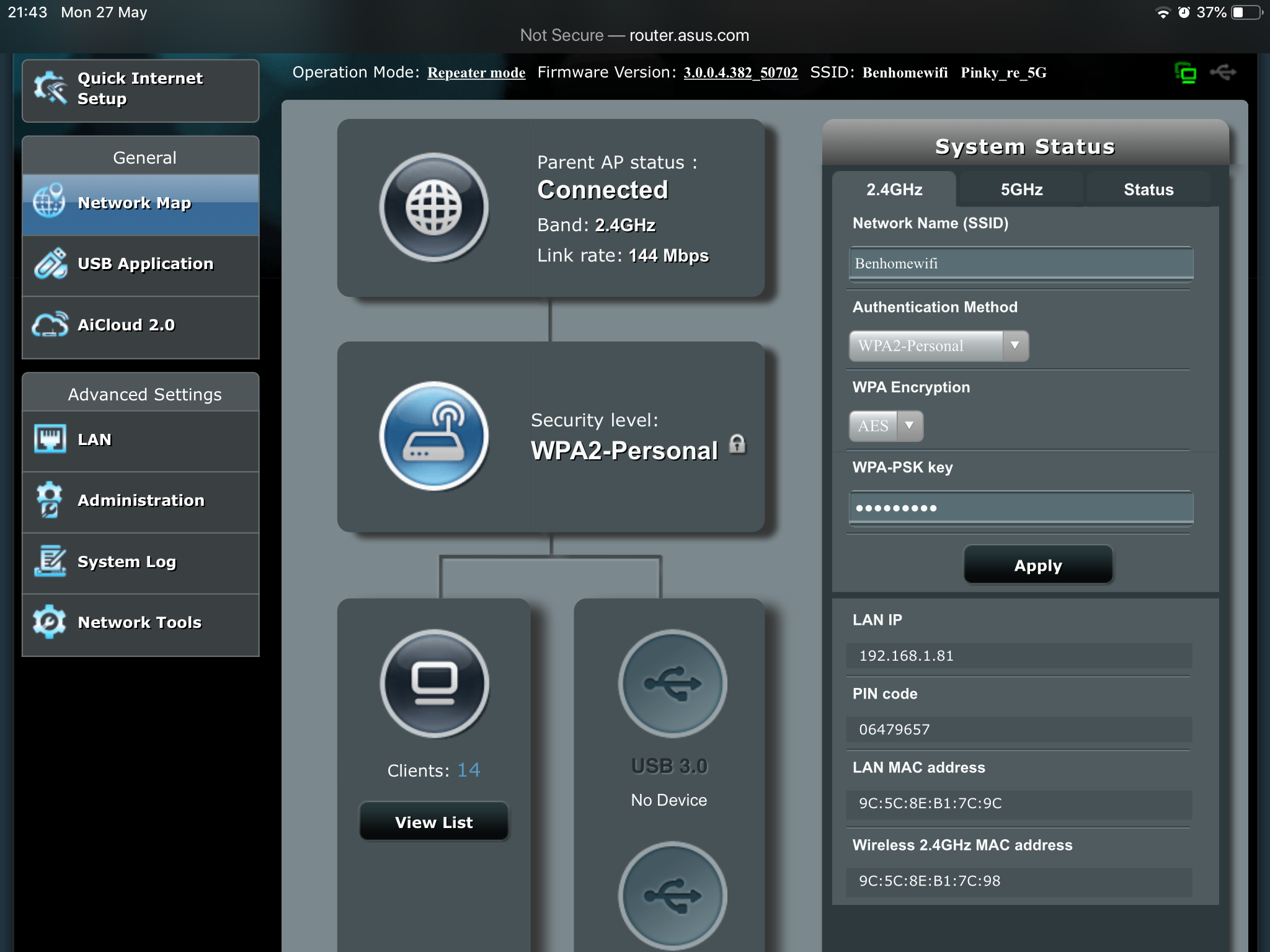Click the WPA2-Personal security level text
The height and width of the screenshot is (952, 1270).
coord(624,451)
